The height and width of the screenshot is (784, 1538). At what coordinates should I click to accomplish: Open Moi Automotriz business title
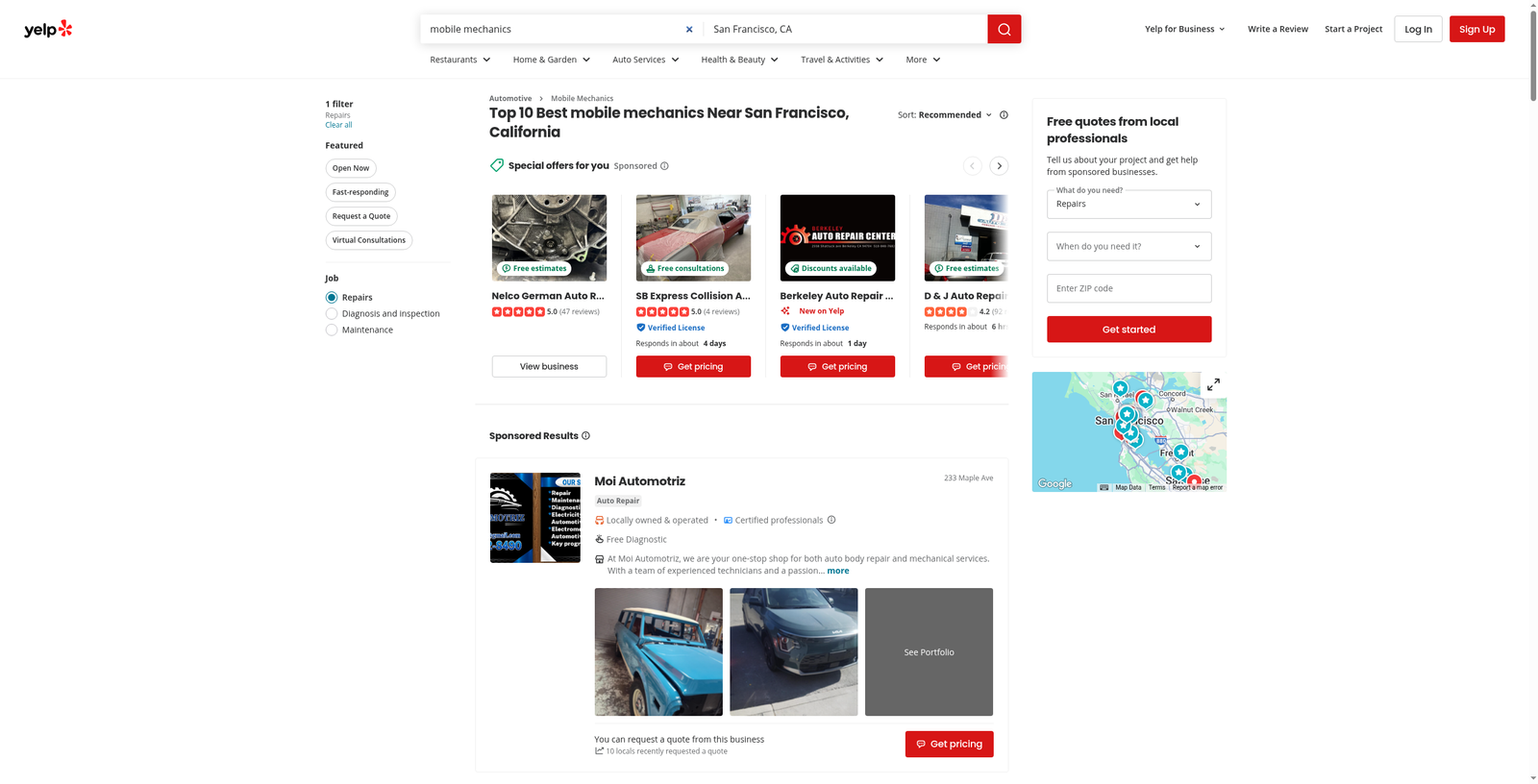point(639,481)
